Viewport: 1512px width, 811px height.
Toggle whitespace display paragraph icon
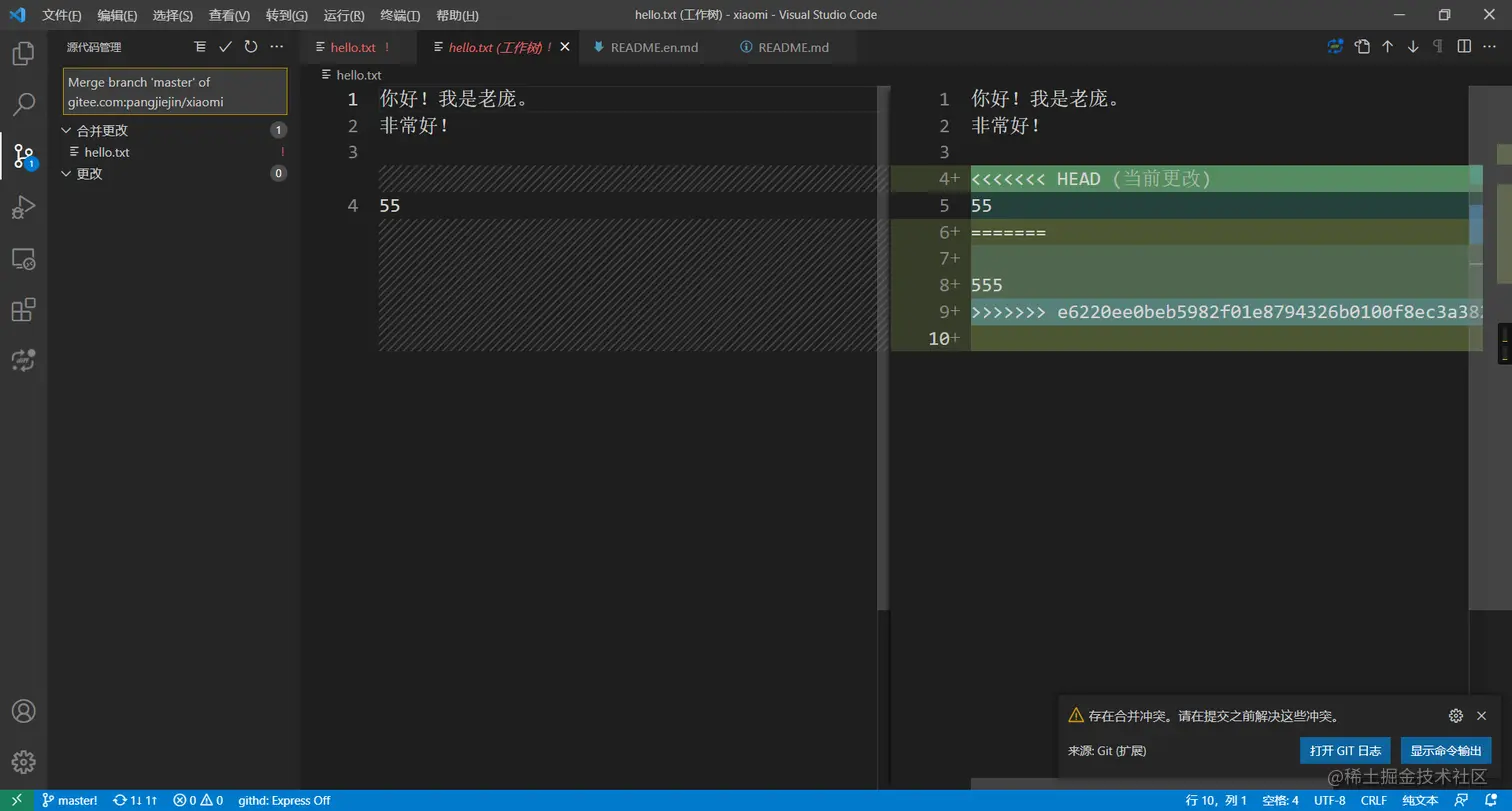(x=1438, y=46)
